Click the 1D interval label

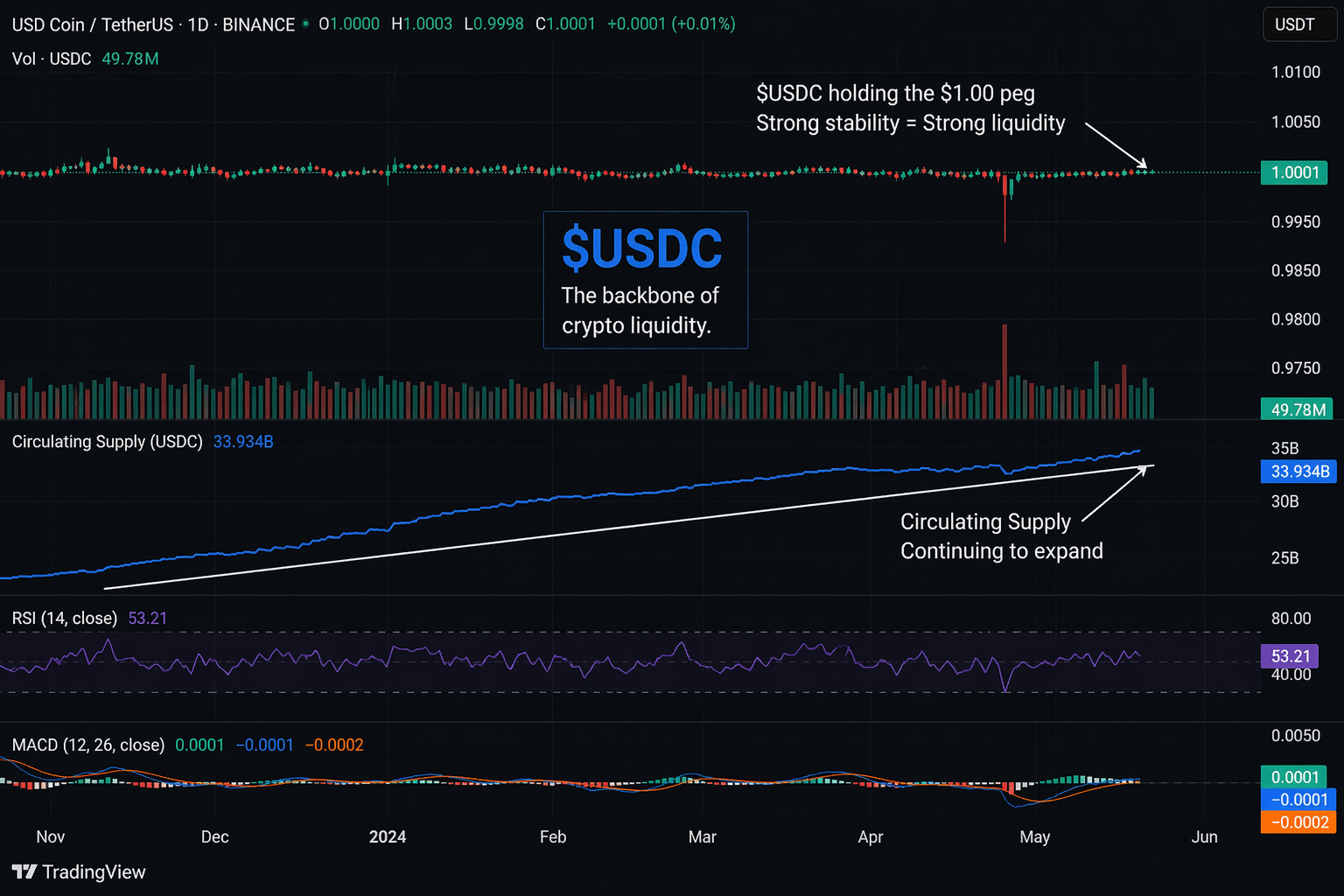[199, 24]
